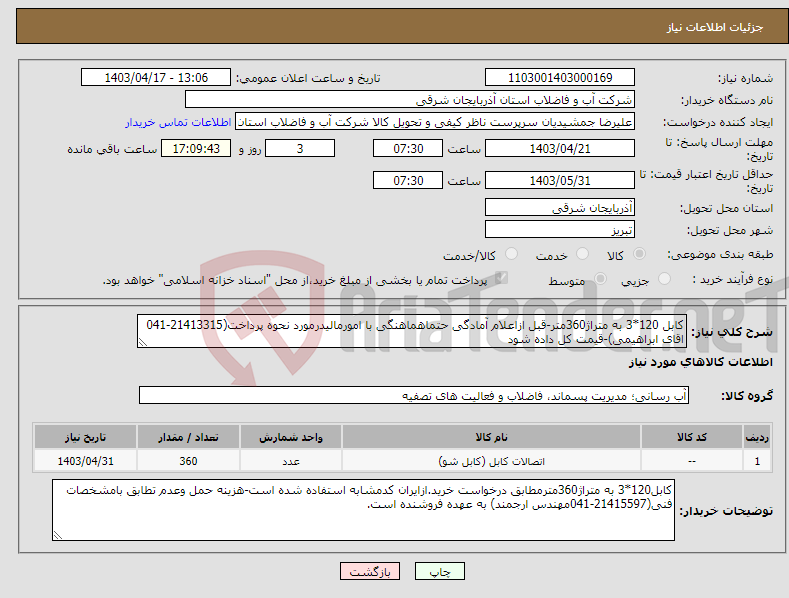789x598 pixels.
Task: Click the buyer organization name field
Action: 410,100
